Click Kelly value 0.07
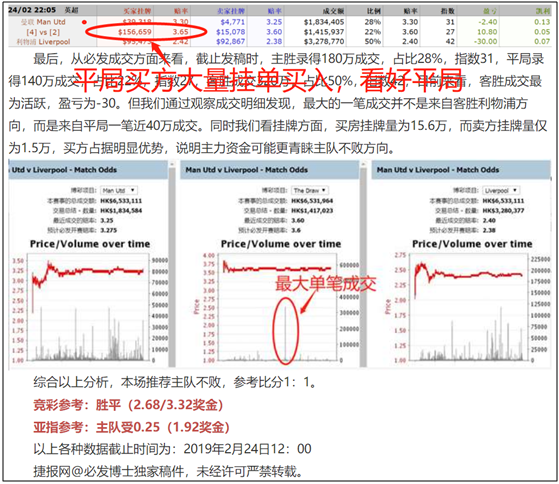Image resolution: width=559 pixels, height=484 pixels. (x=542, y=42)
